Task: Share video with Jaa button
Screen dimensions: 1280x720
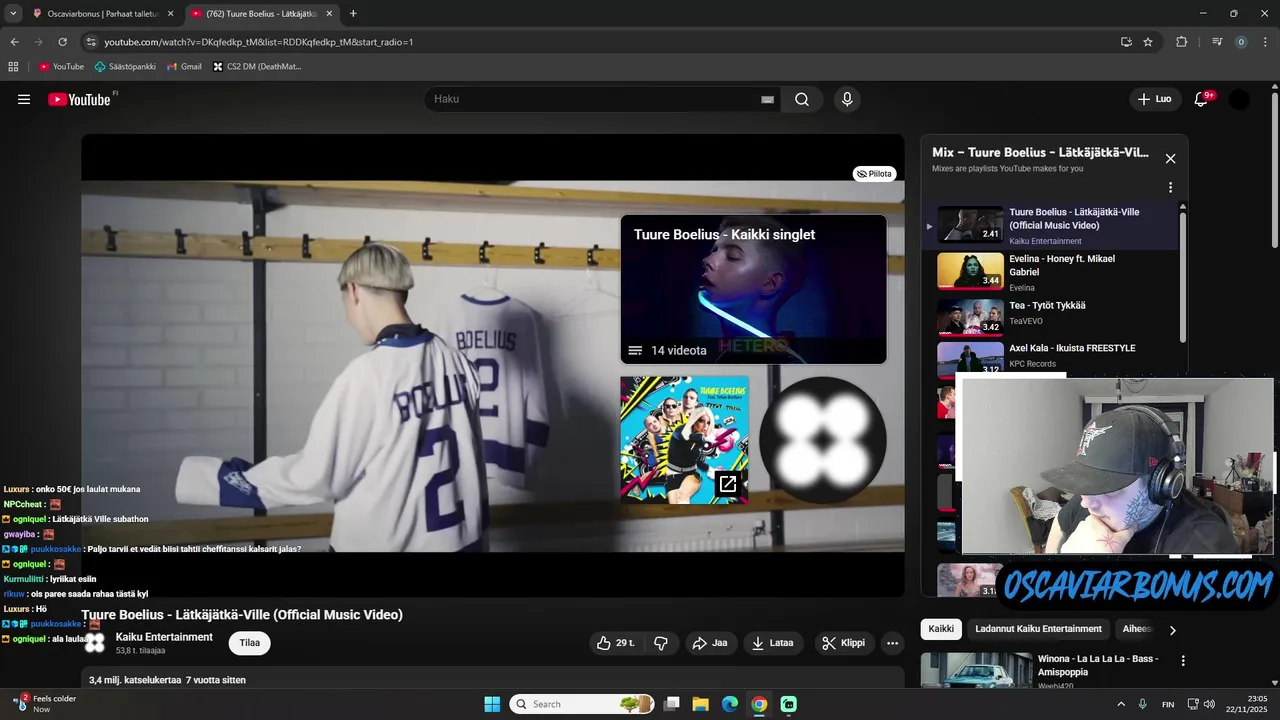Action: coord(710,643)
